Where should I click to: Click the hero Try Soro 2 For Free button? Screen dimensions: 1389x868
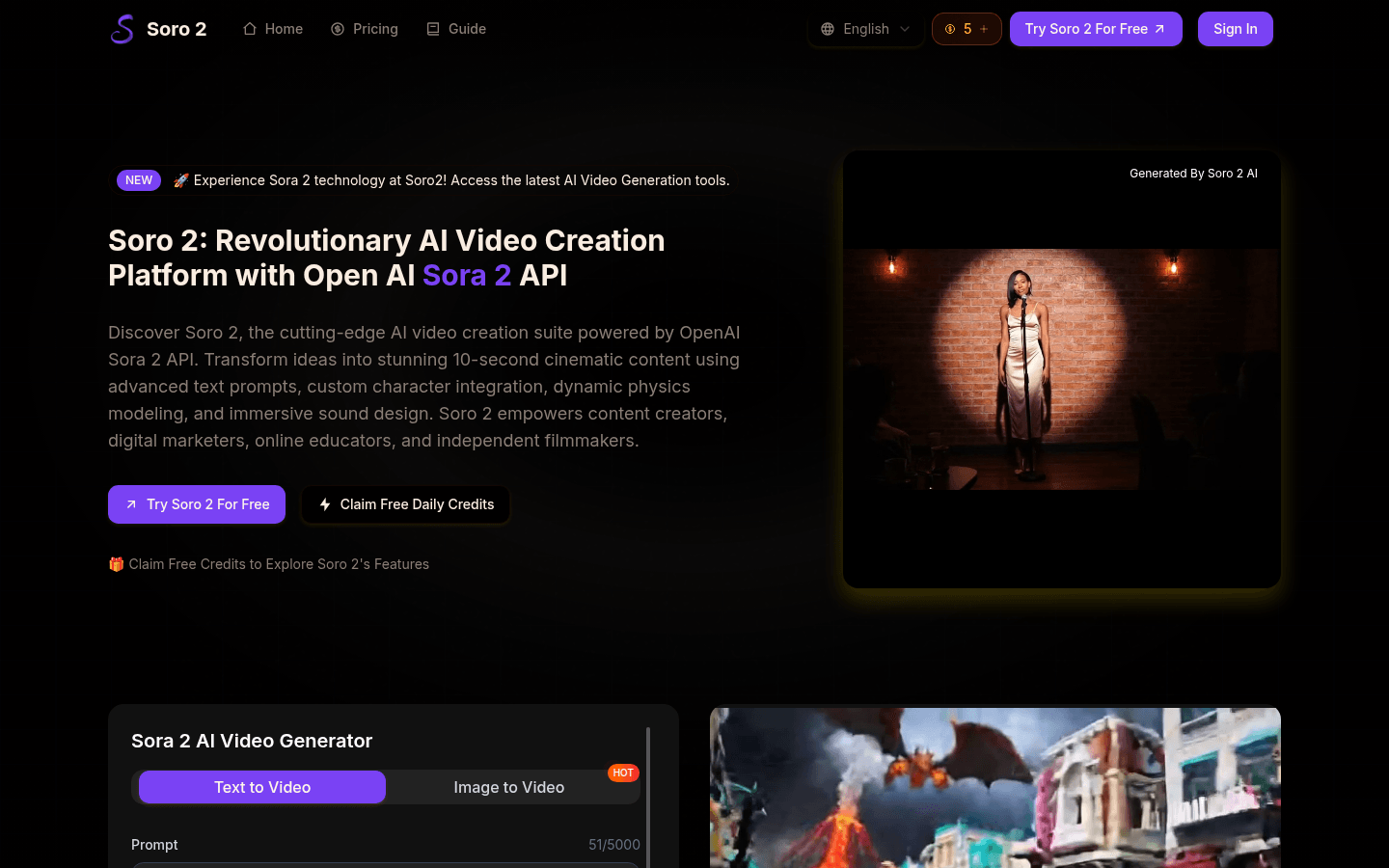[197, 504]
